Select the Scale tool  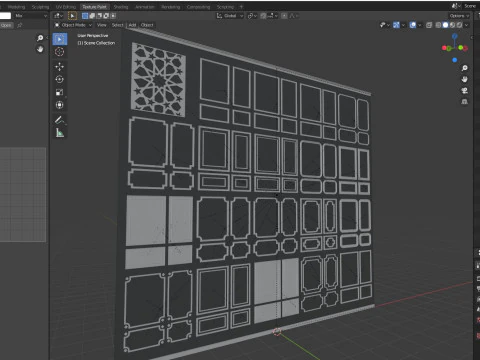[x=60, y=92]
